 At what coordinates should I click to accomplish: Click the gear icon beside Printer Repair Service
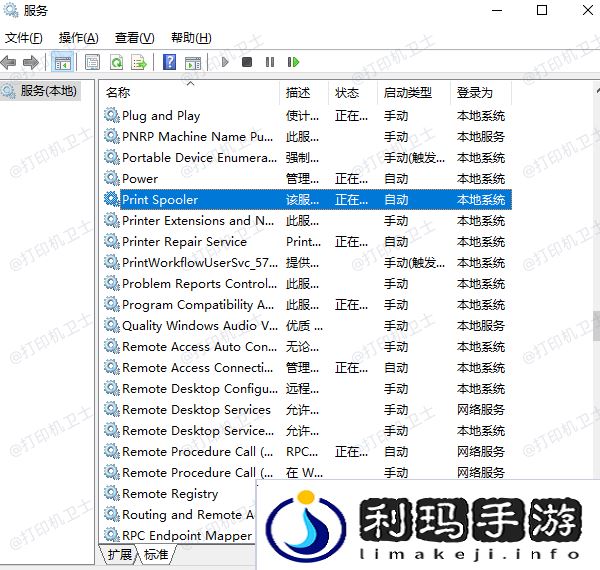coord(112,241)
